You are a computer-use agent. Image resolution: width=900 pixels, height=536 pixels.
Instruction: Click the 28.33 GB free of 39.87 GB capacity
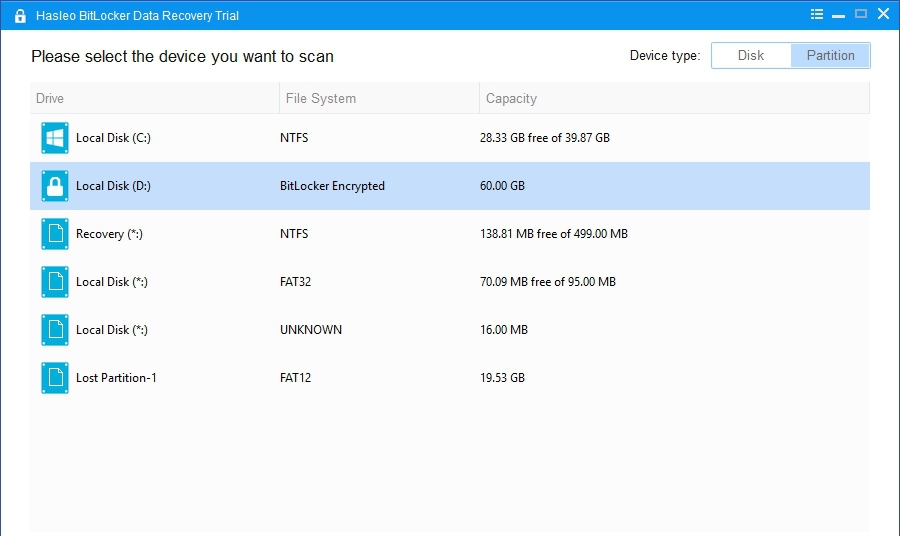tap(545, 138)
